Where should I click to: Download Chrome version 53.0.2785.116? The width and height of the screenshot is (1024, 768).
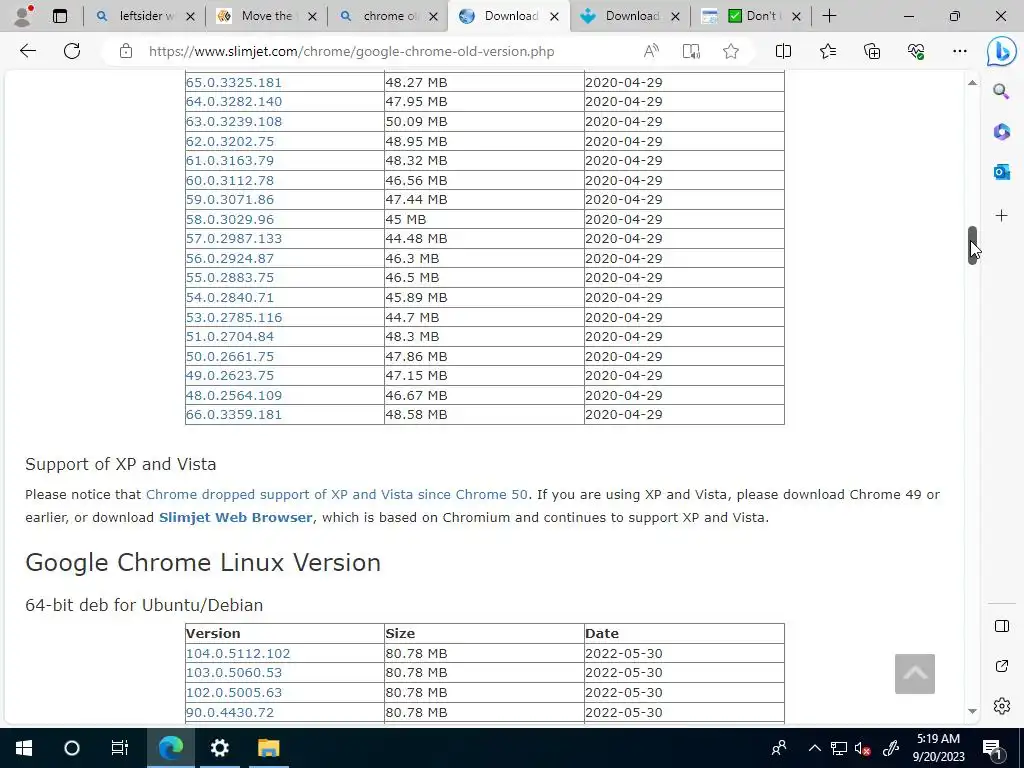234,317
